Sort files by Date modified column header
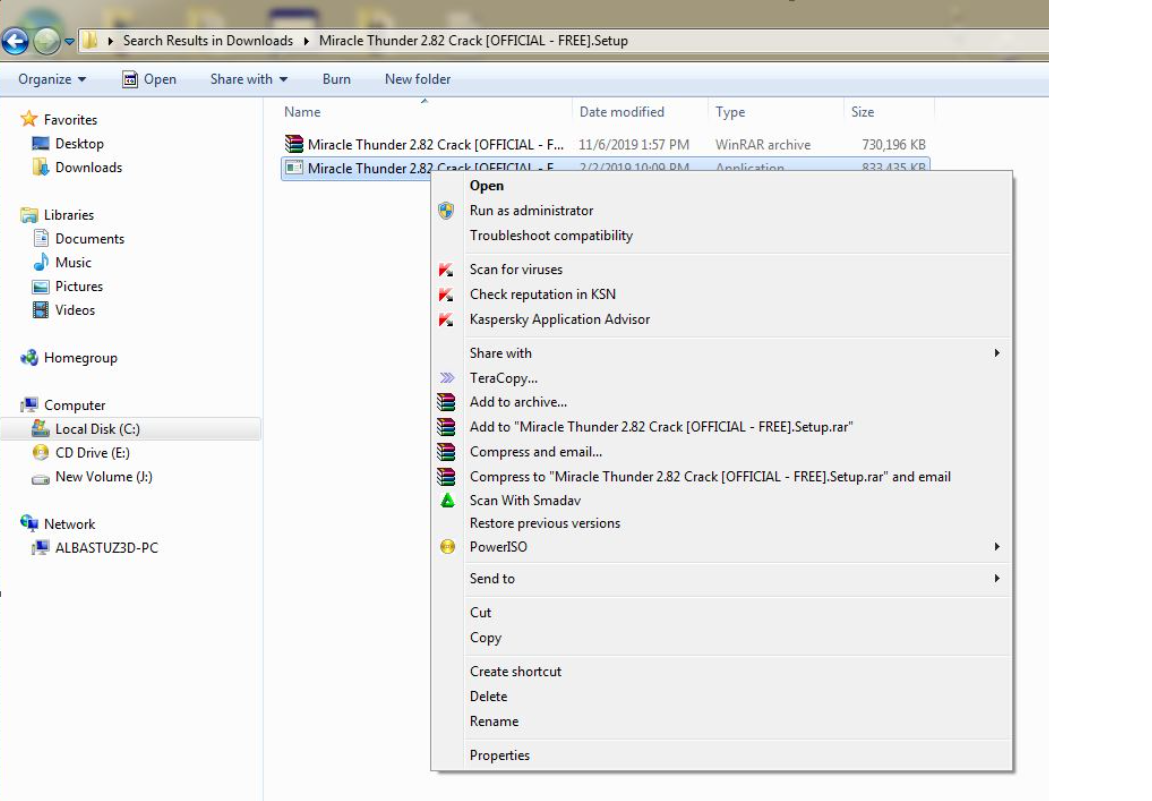 (621, 112)
